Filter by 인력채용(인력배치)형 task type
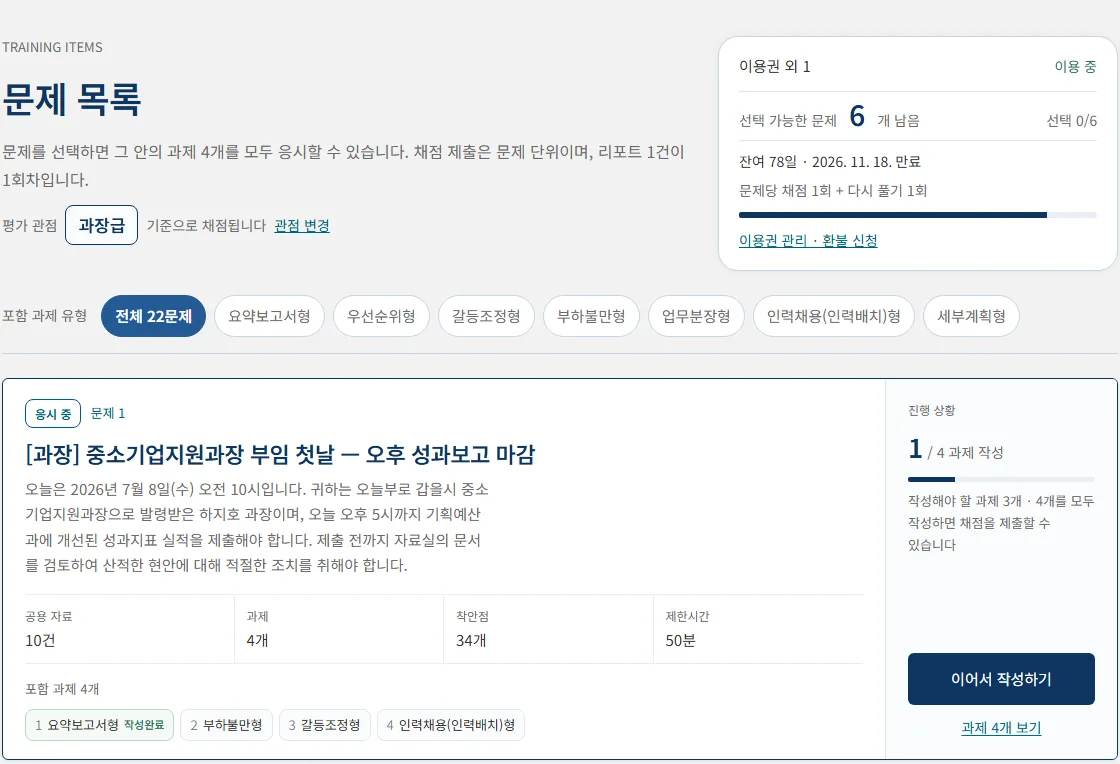 pos(834,316)
